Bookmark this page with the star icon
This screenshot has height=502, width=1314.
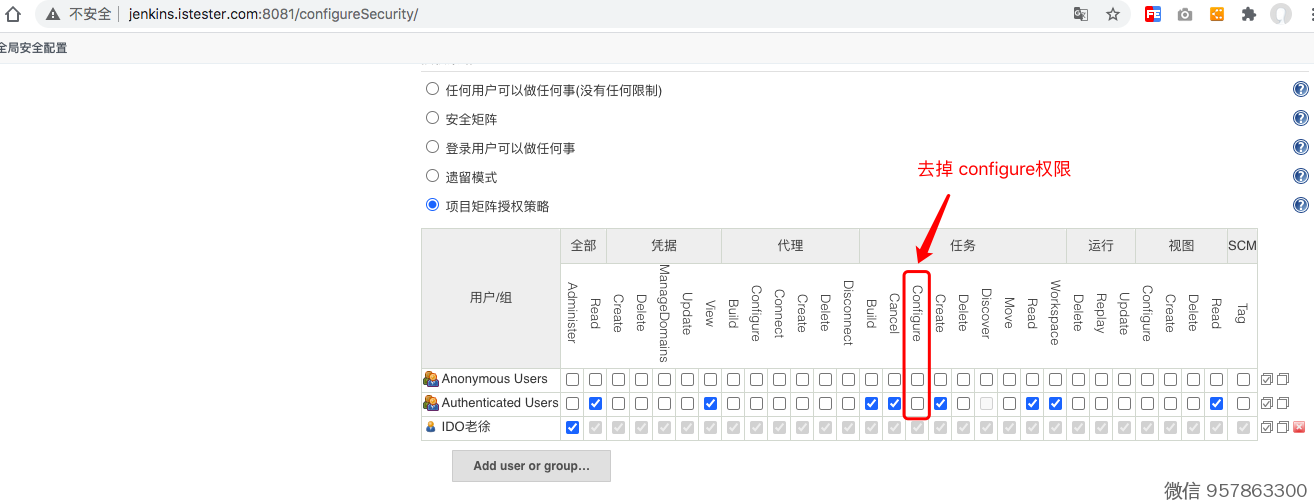[x=1113, y=15]
